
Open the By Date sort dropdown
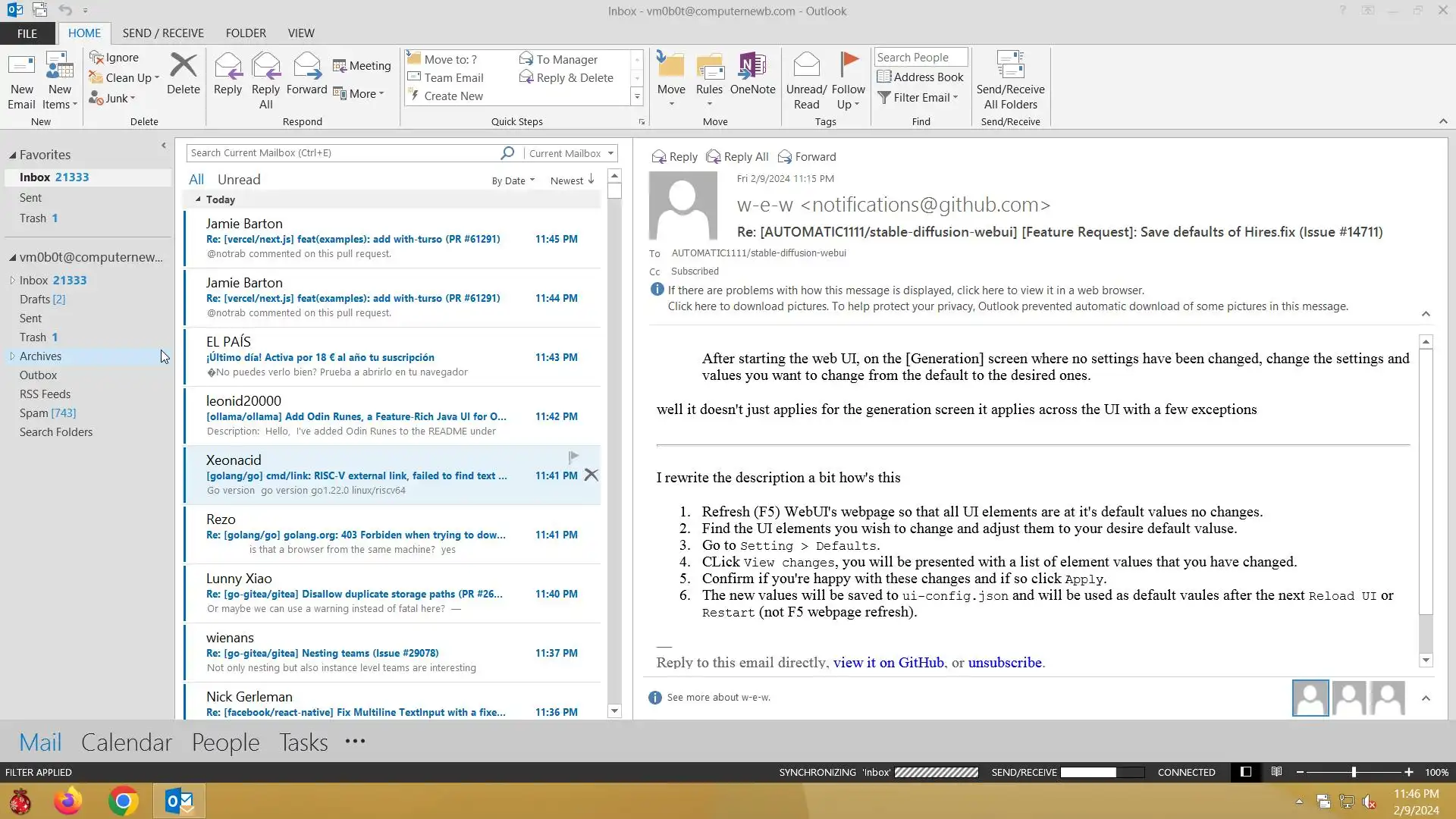(x=513, y=180)
